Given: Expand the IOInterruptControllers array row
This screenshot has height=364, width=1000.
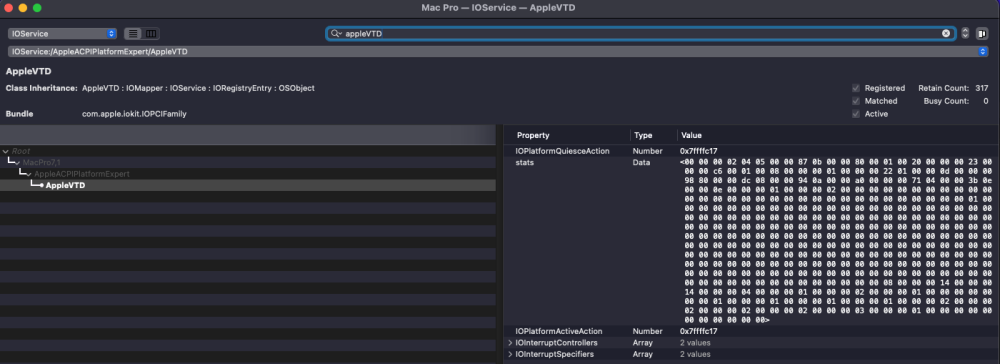Looking at the screenshot, I should [510, 343].
